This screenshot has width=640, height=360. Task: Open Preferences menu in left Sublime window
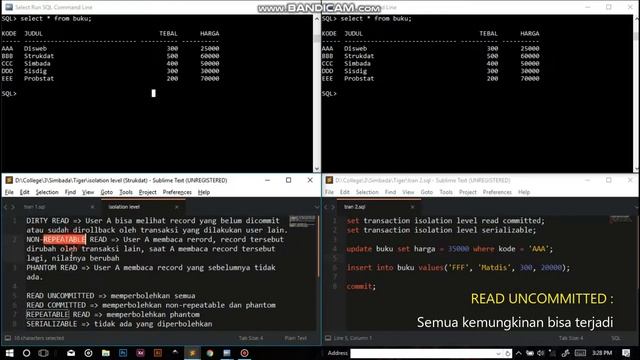tap(177, 192)
